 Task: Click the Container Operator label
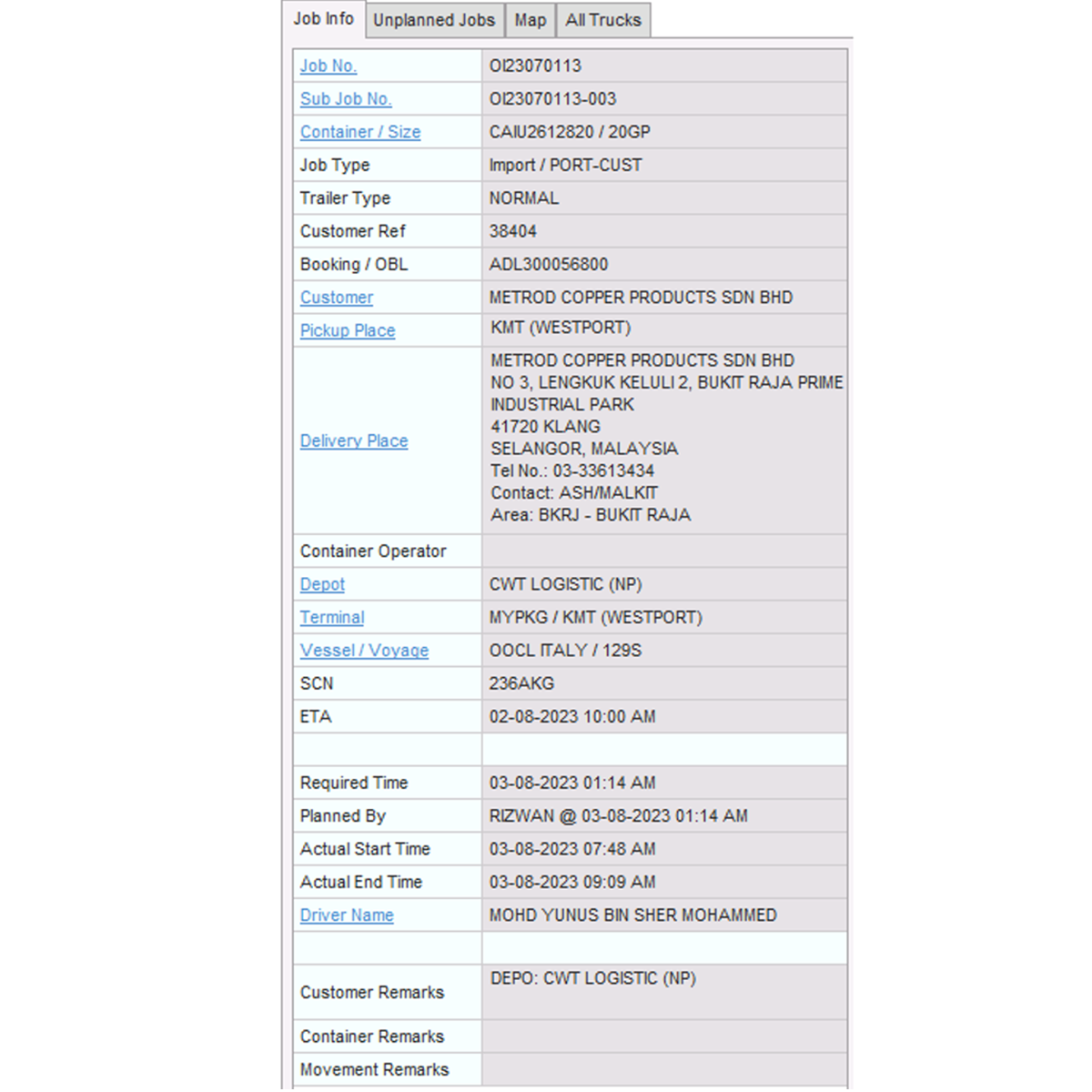click(373, 551)
